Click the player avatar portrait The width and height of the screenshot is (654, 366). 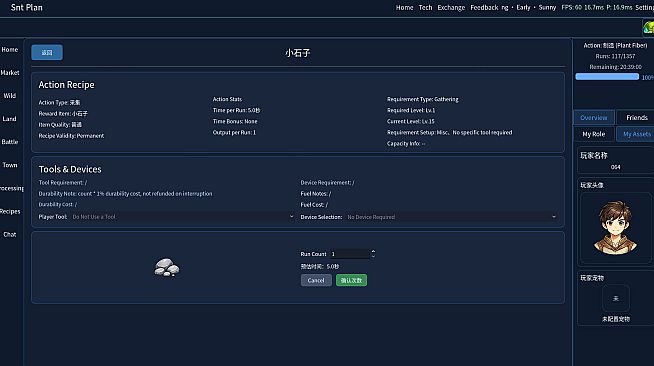tap(615, 228)
